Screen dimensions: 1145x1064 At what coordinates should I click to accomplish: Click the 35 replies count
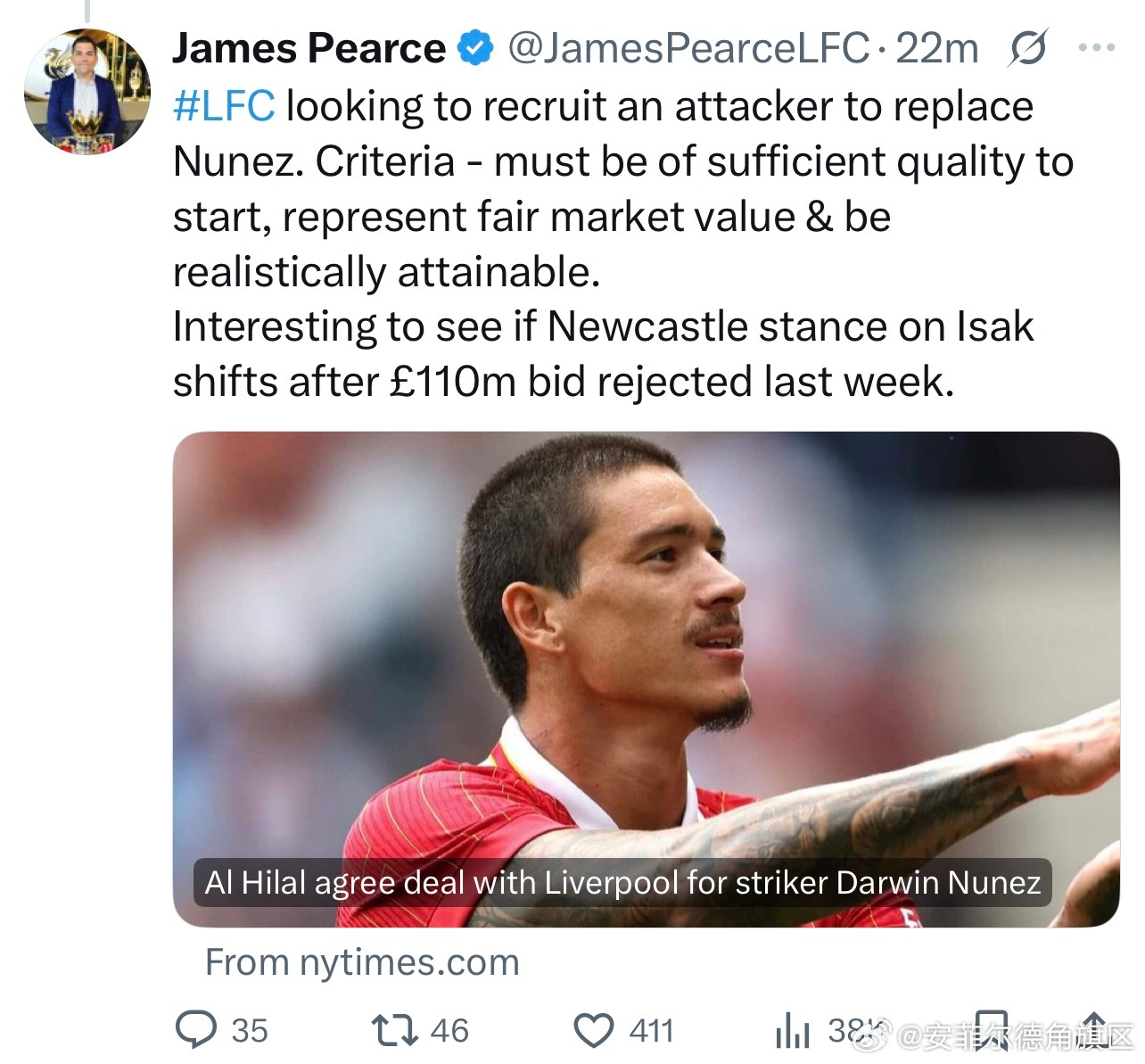tap(250, 1031)
